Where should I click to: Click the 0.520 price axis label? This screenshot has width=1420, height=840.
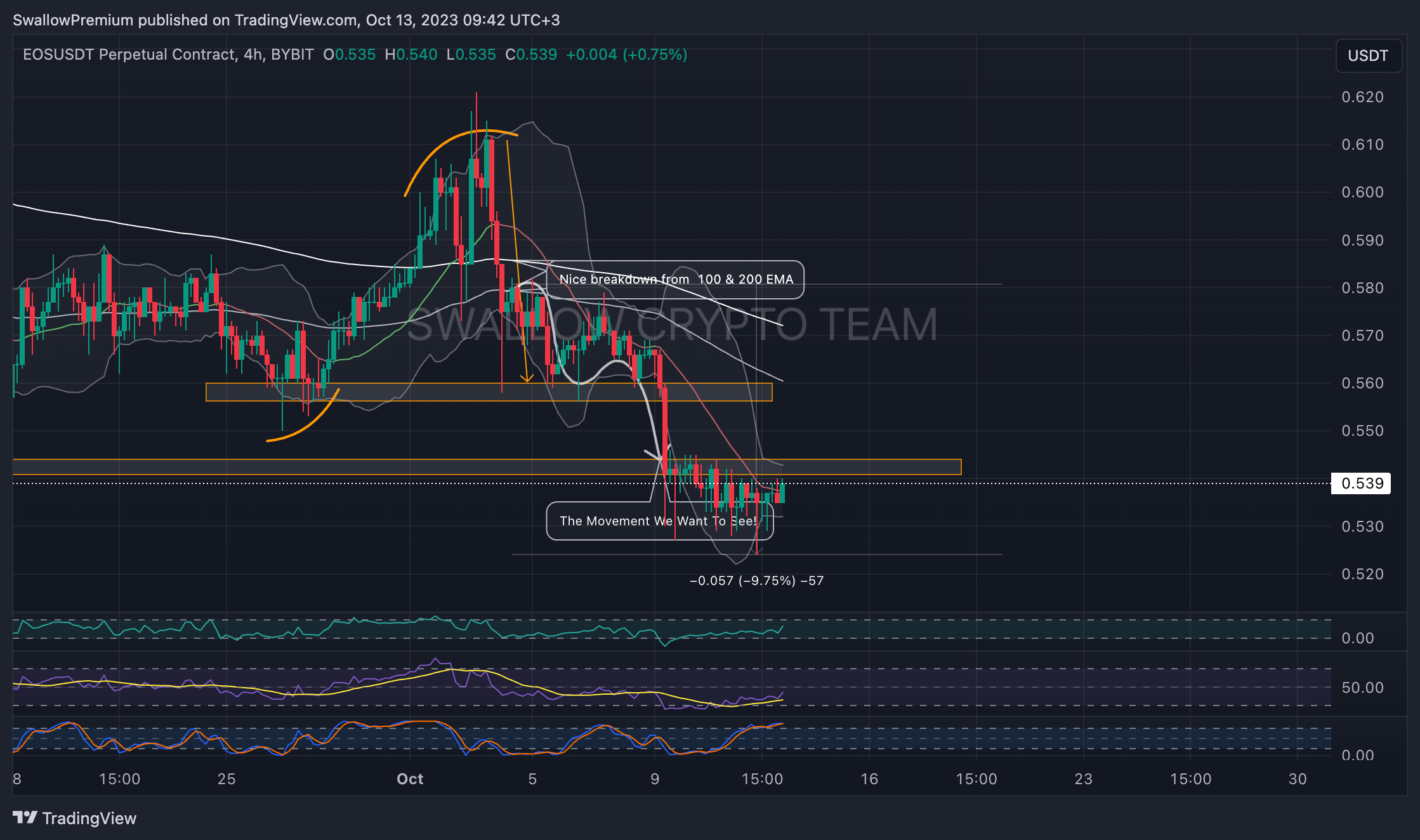point(1362,574)
